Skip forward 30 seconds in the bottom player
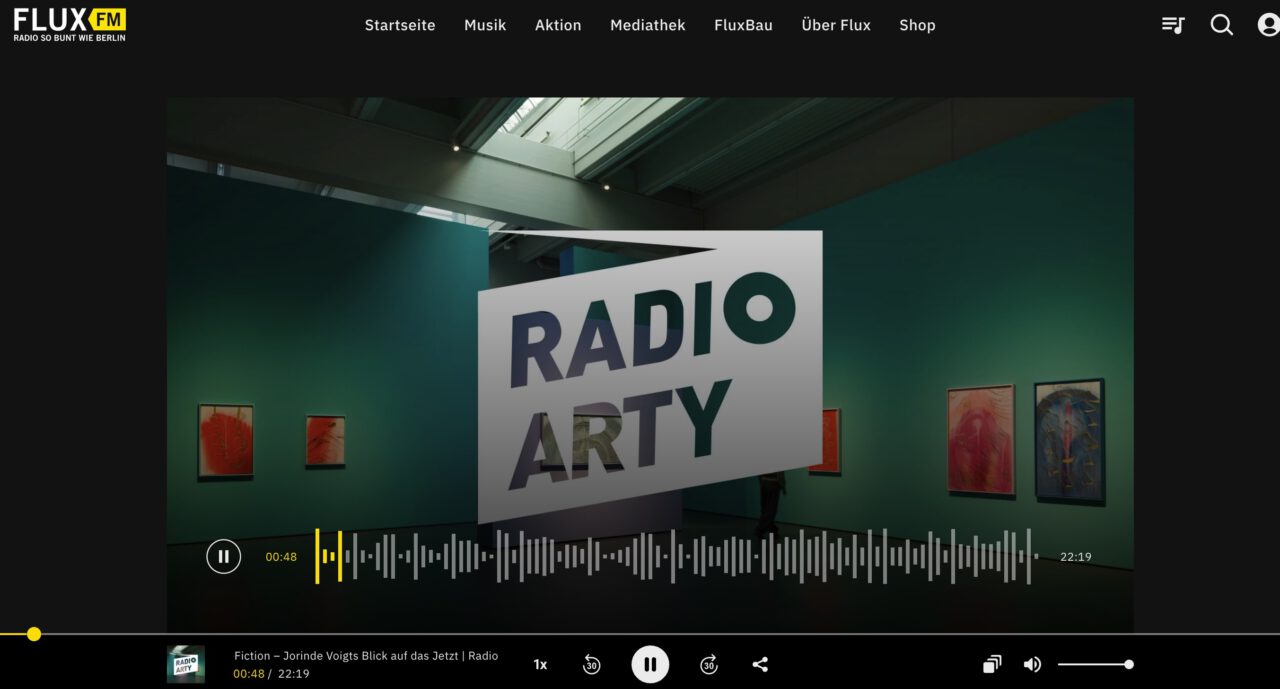Screen dimensions: 1280x689 tap(709, 664)
